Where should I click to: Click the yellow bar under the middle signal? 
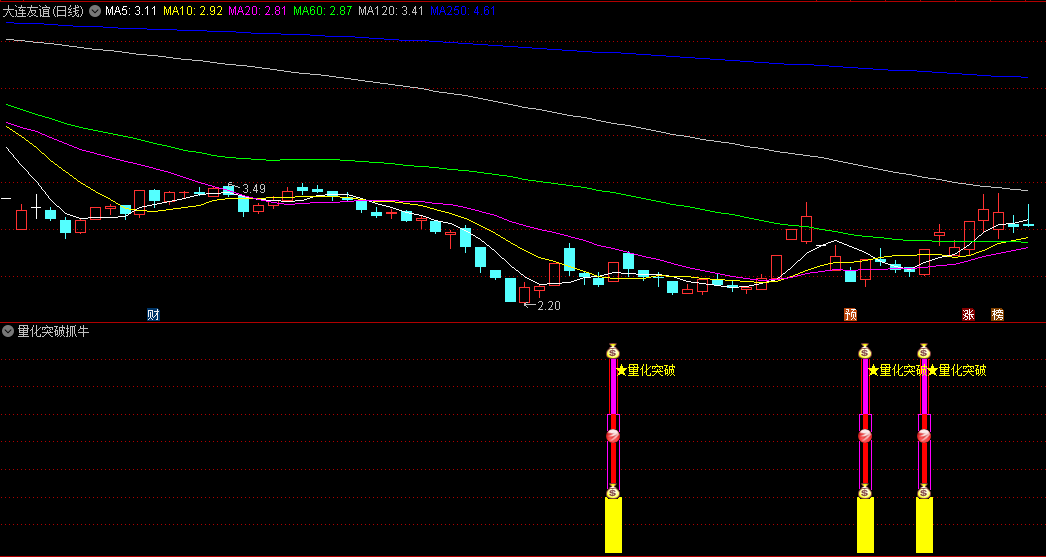coord(865,526)
